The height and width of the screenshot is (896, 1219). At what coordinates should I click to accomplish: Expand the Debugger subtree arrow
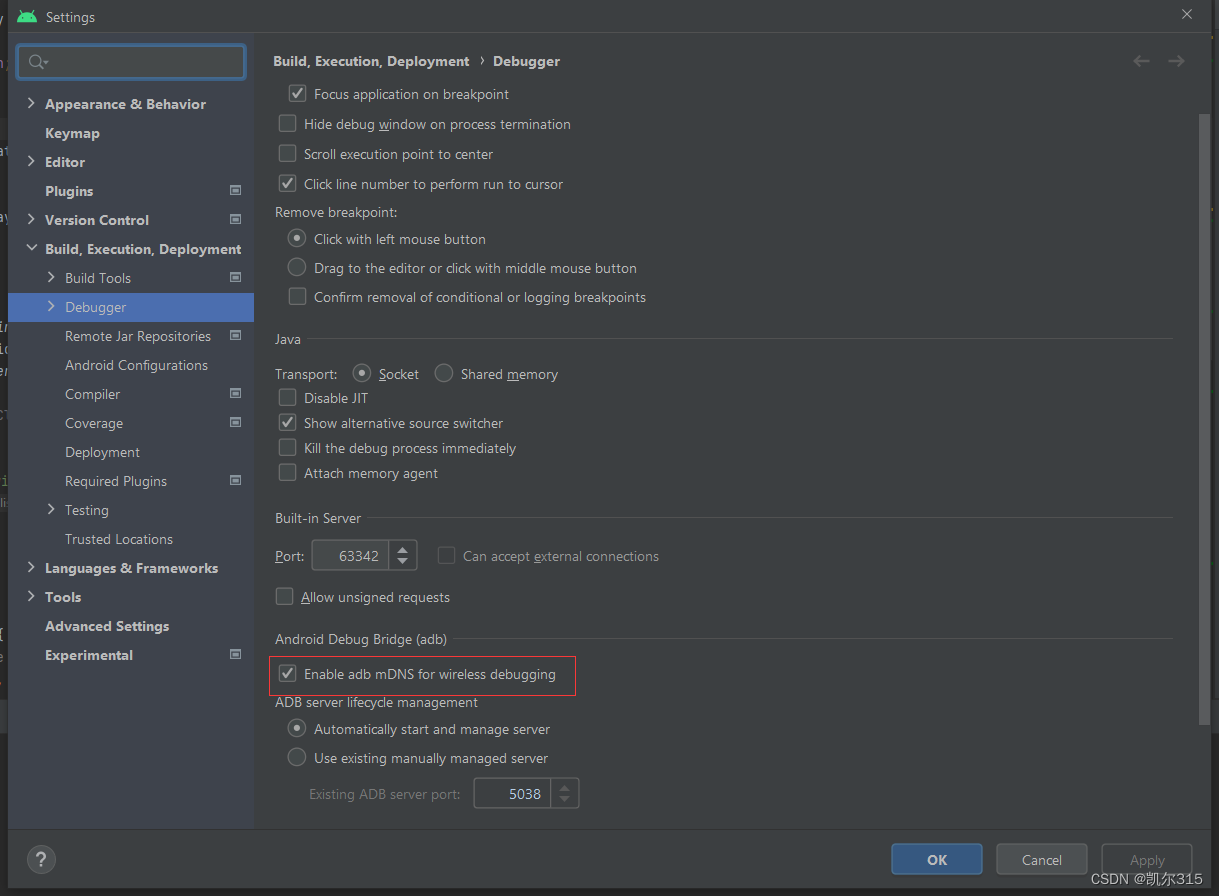click(x=51, y=306)
